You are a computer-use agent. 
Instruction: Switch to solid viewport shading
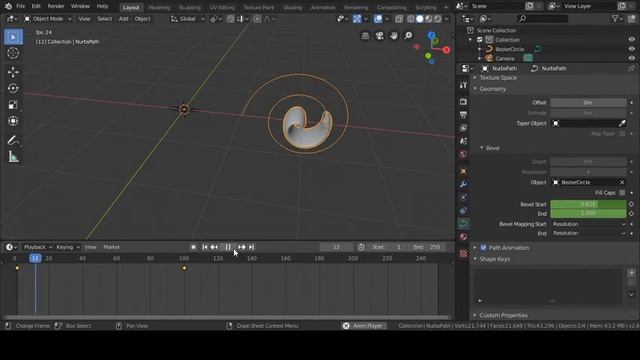pyautogui.click(x=420, y=19)
